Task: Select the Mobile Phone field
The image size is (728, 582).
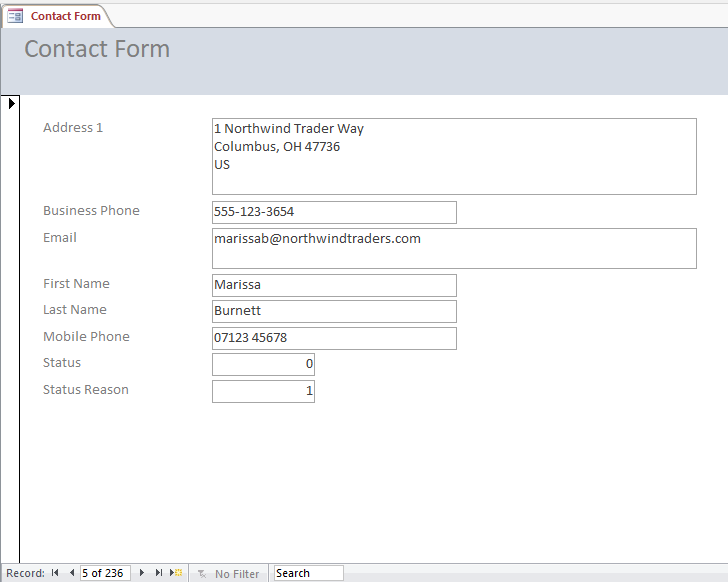Action: [x=334, y=338]
